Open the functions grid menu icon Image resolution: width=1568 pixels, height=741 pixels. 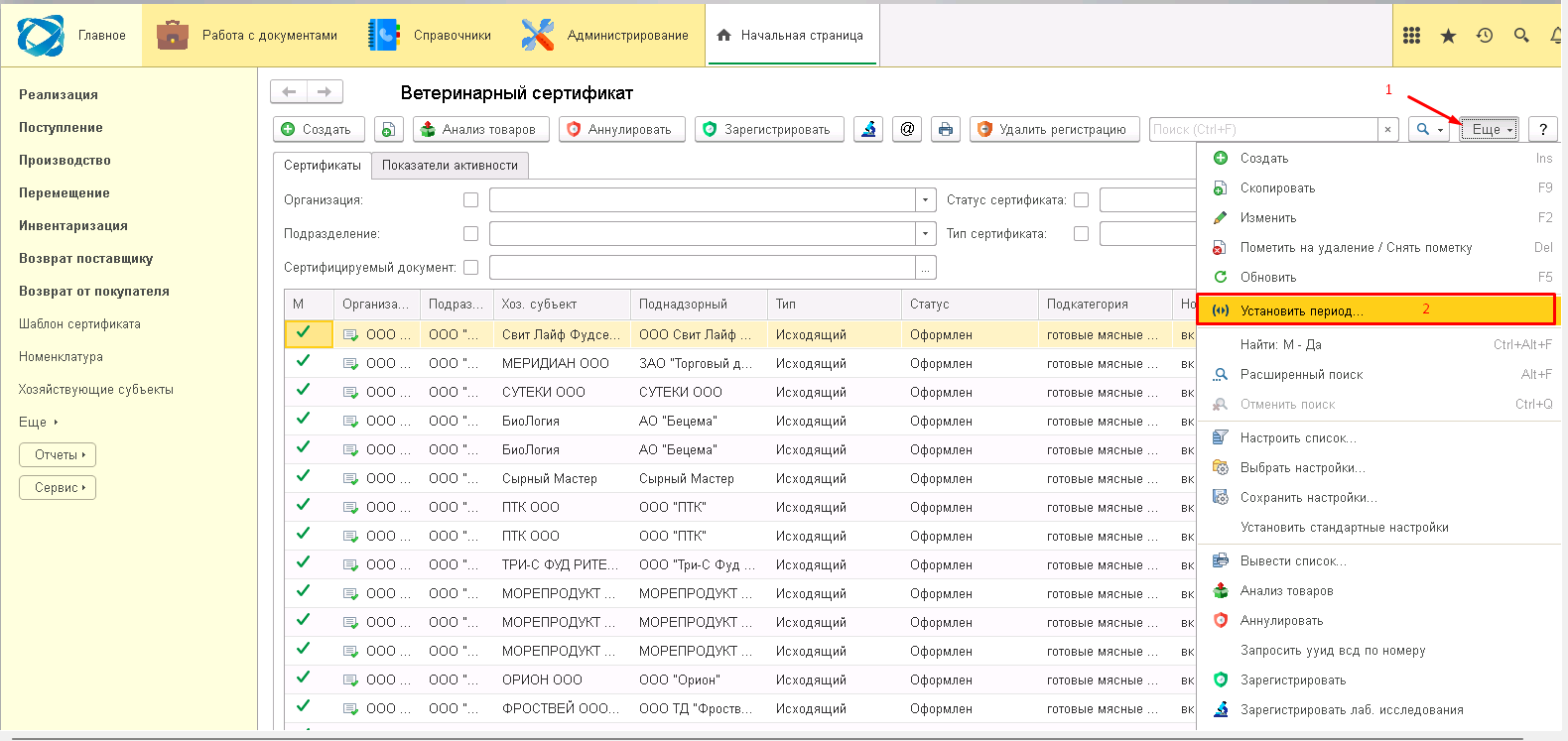1411,36
